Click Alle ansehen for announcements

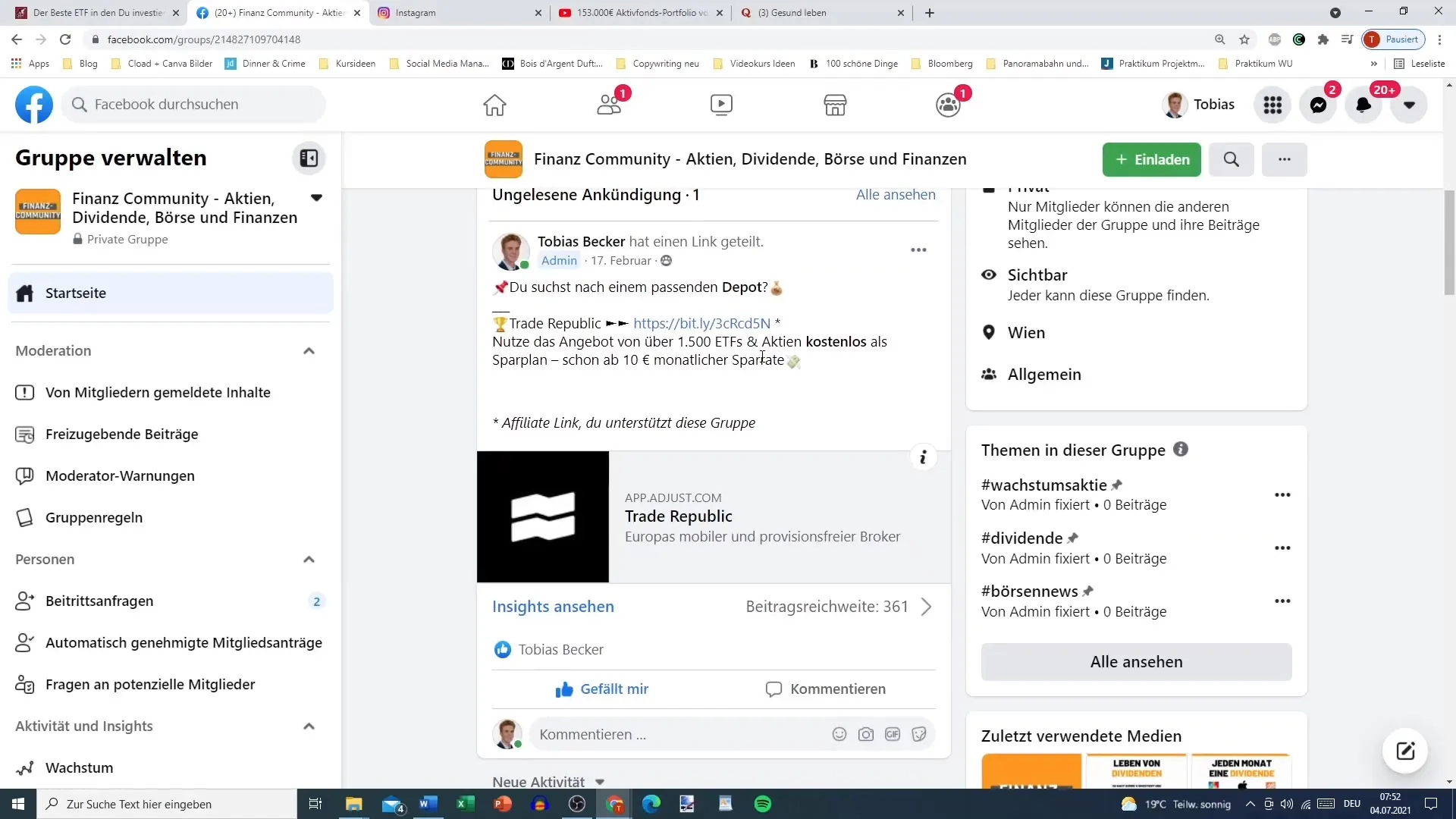coord(896,194)
